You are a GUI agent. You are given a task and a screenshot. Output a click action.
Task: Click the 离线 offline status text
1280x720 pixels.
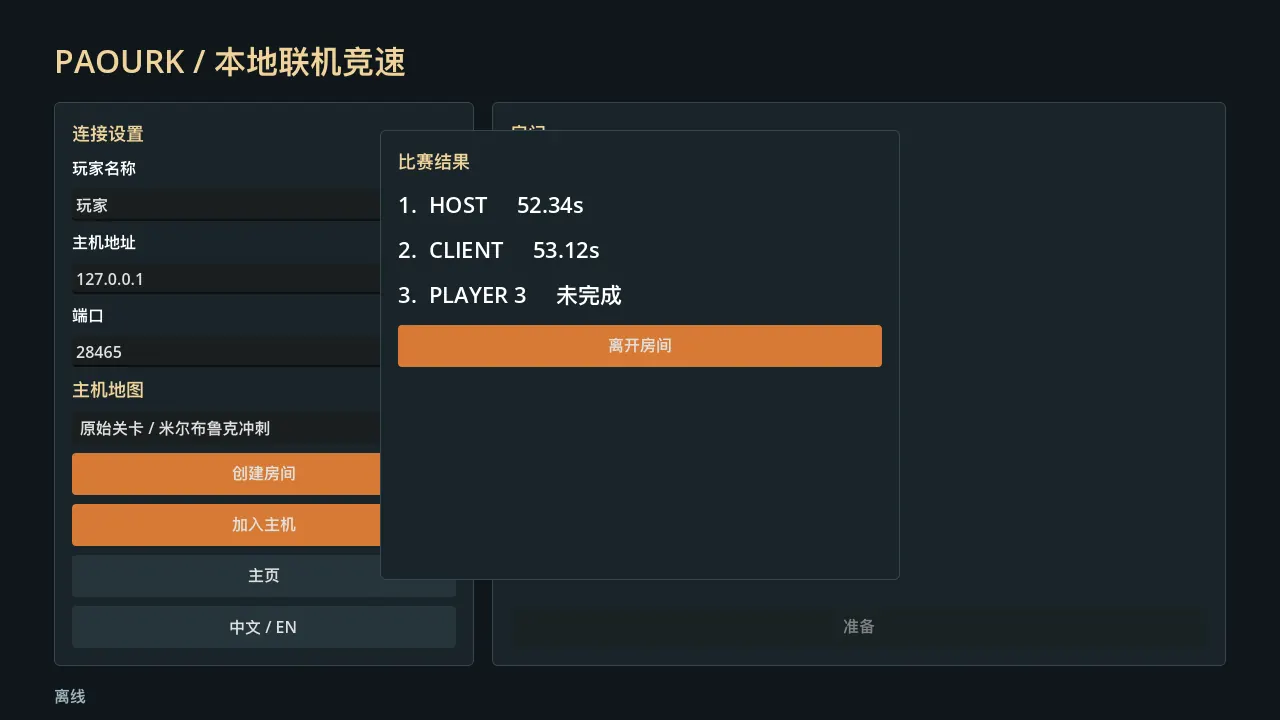pyautogui.click(x=70, y=696)
